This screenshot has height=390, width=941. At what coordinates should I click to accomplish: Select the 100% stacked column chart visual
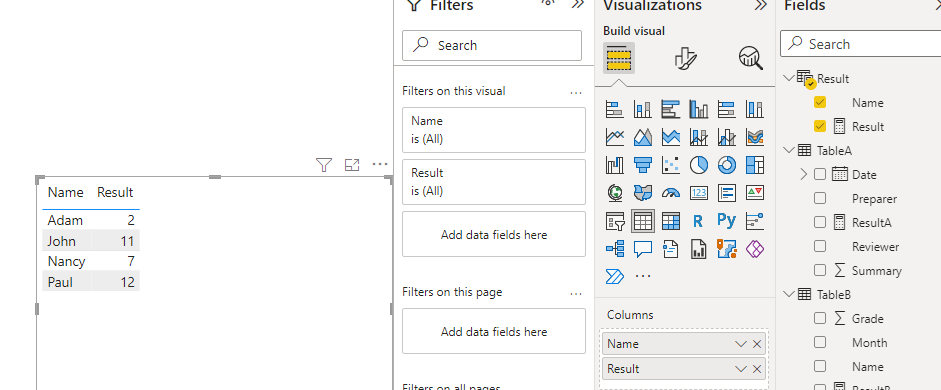(x=754, y=109)
